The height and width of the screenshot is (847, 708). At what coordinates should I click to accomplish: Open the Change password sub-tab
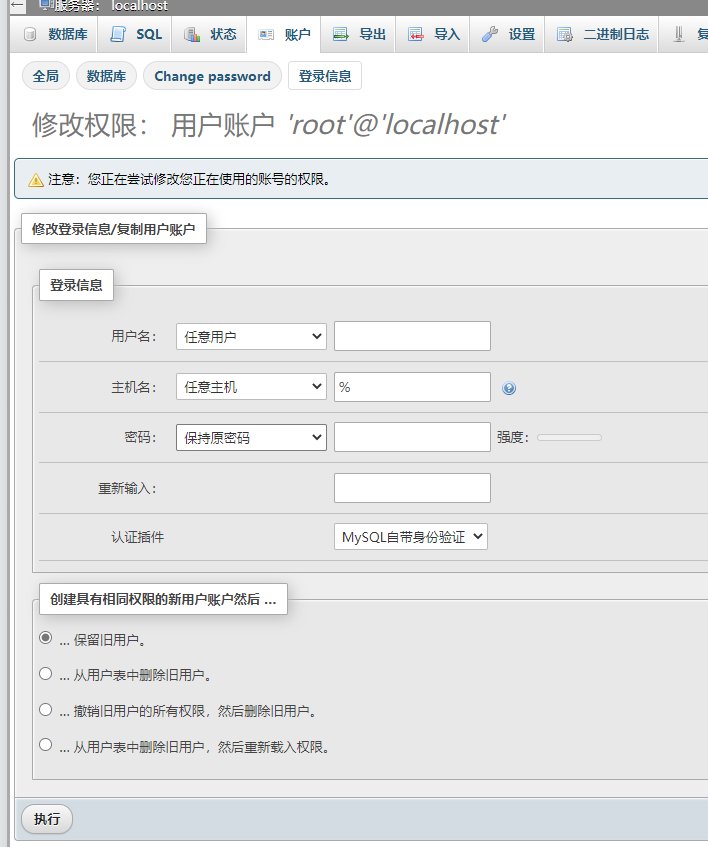[212, 76]
